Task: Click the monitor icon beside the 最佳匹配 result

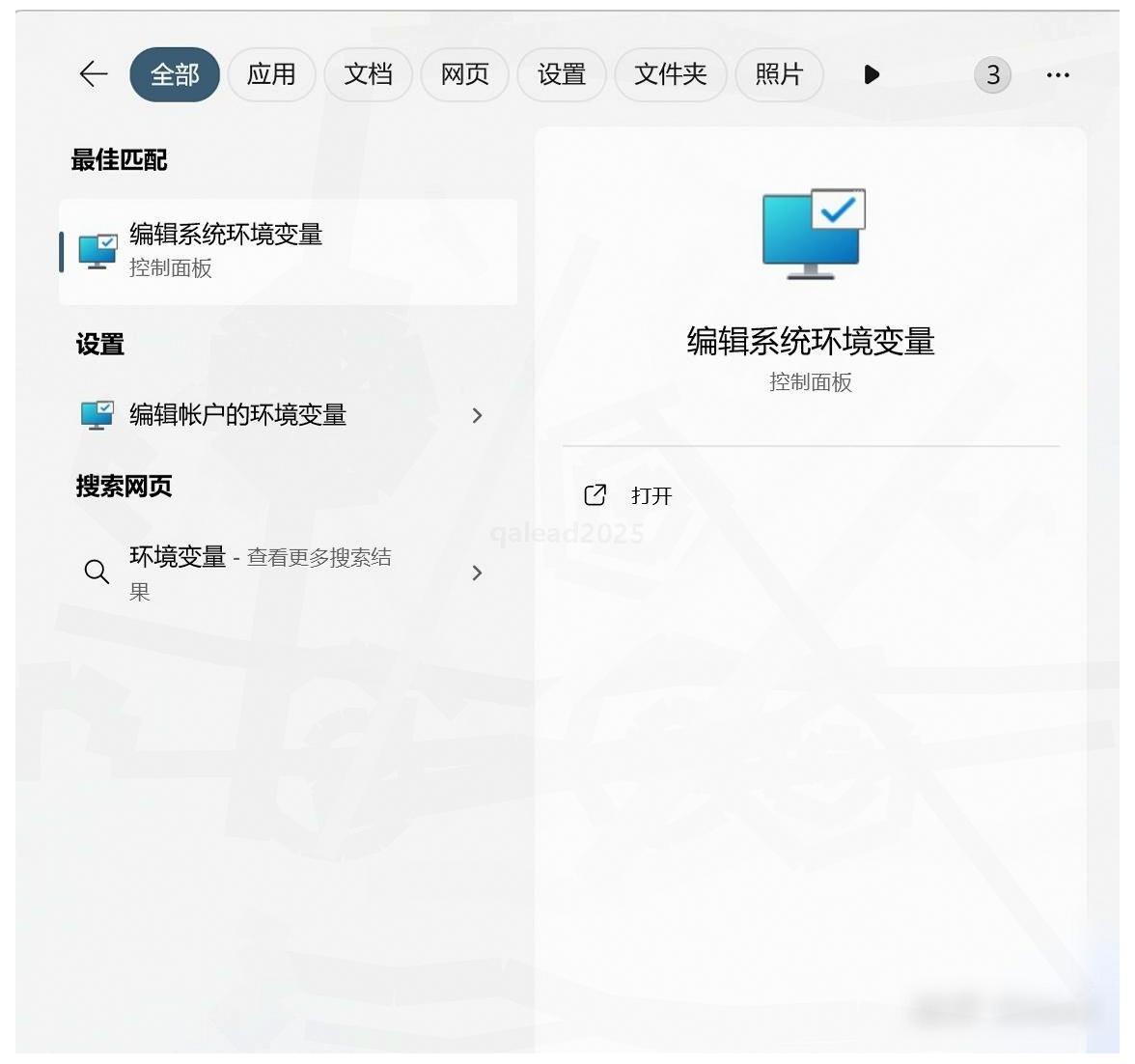Action: 97,251
